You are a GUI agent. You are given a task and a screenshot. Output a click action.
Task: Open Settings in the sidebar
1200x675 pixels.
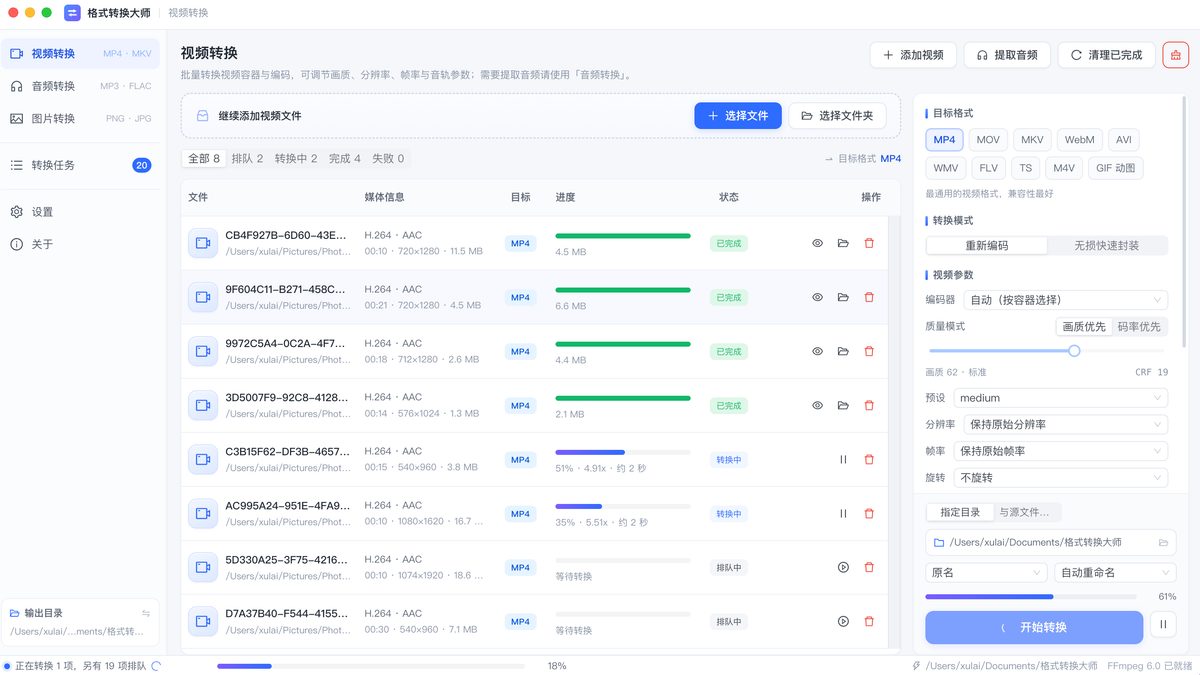80,212
